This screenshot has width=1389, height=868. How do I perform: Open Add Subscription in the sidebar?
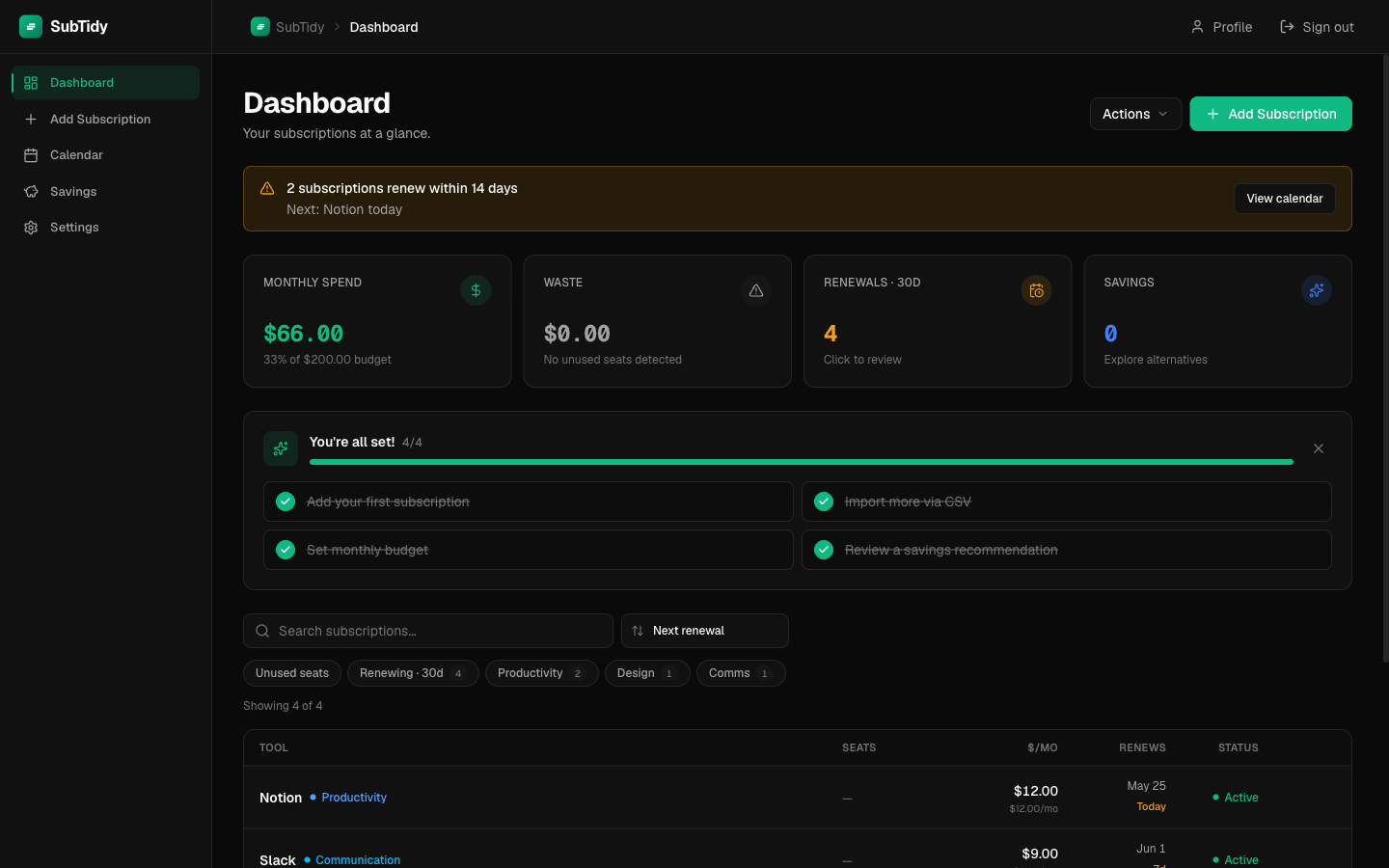click(x=105, y=119)
